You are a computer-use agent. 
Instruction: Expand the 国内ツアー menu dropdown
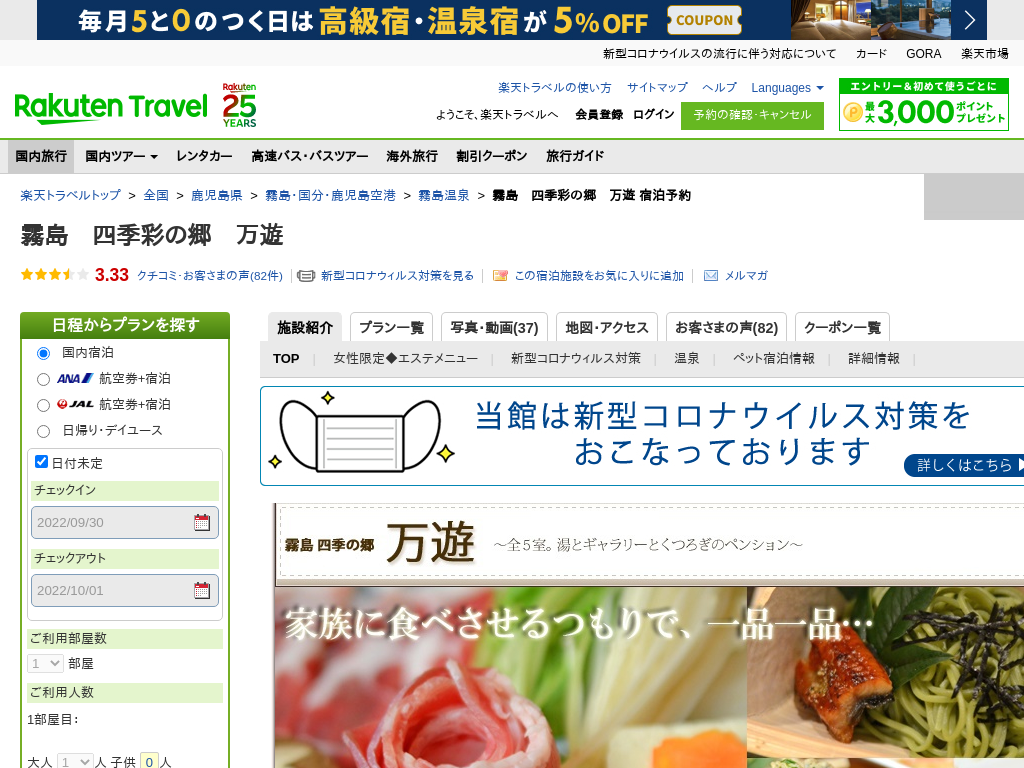121,156
